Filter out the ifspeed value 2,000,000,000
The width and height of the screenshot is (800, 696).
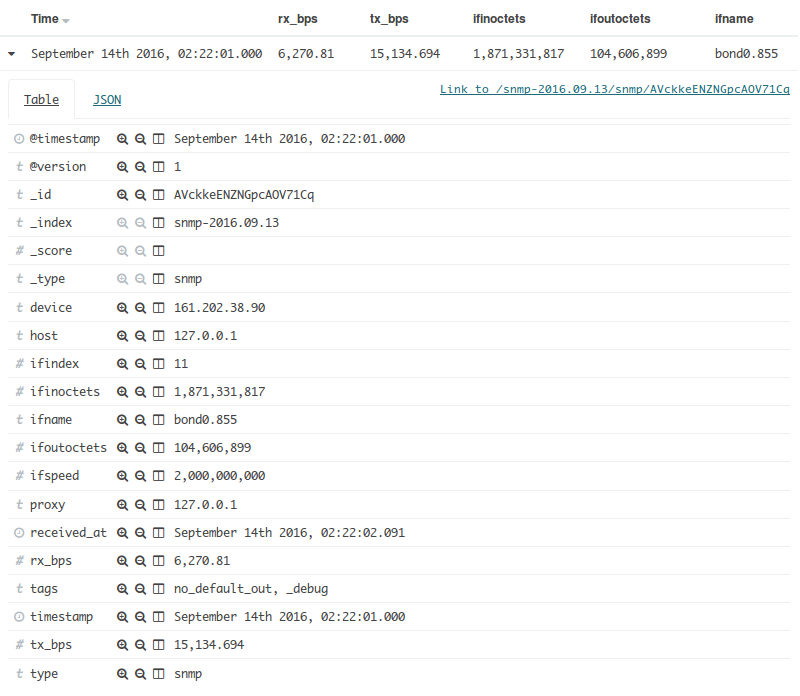(x=141, y=476)
